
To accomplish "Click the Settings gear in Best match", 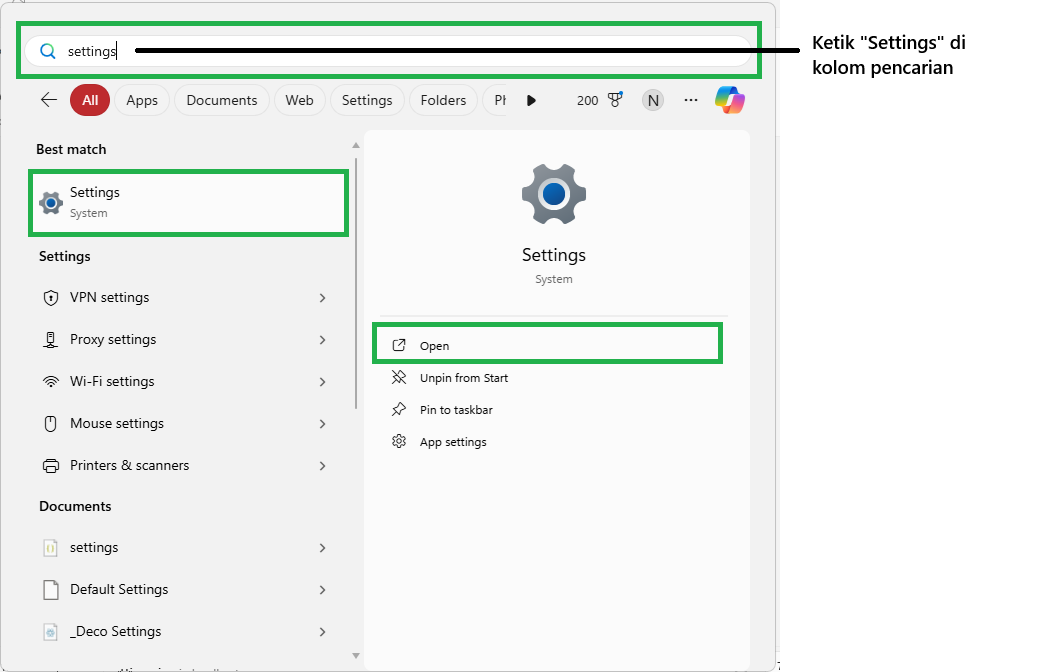I will pyautogui.click(x=51, y=202).
